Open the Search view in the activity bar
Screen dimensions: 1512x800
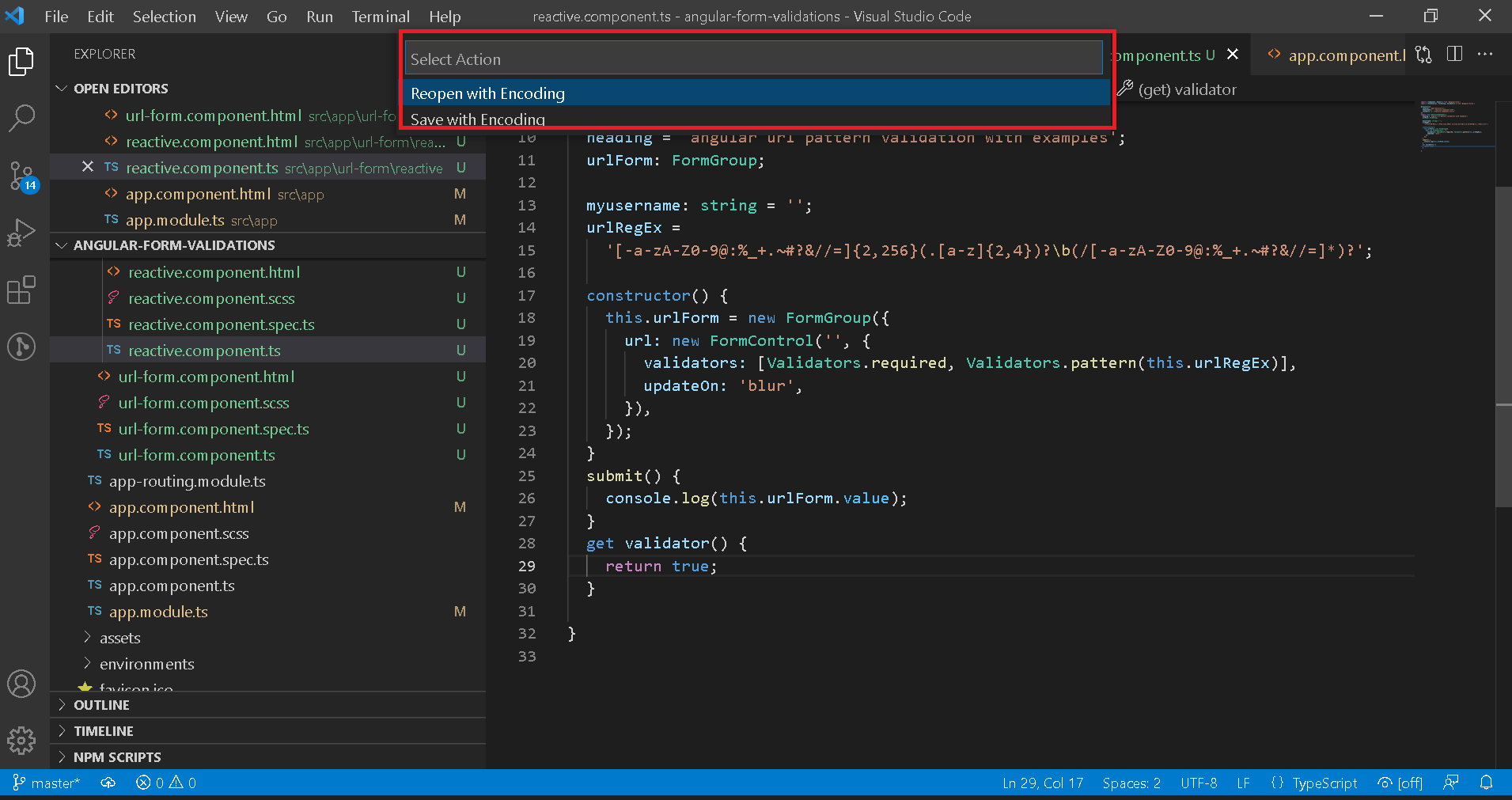click(x=21, y=117)
